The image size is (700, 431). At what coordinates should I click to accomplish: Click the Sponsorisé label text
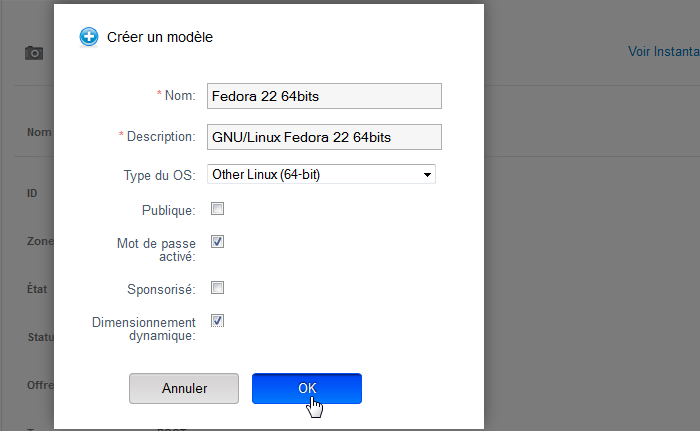tap(161, 289)
